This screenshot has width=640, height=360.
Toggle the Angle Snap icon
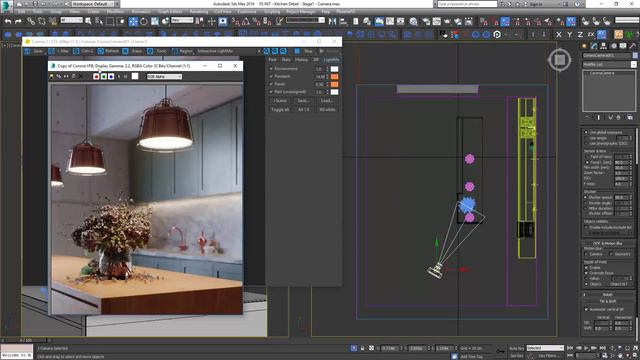point(246,21)
